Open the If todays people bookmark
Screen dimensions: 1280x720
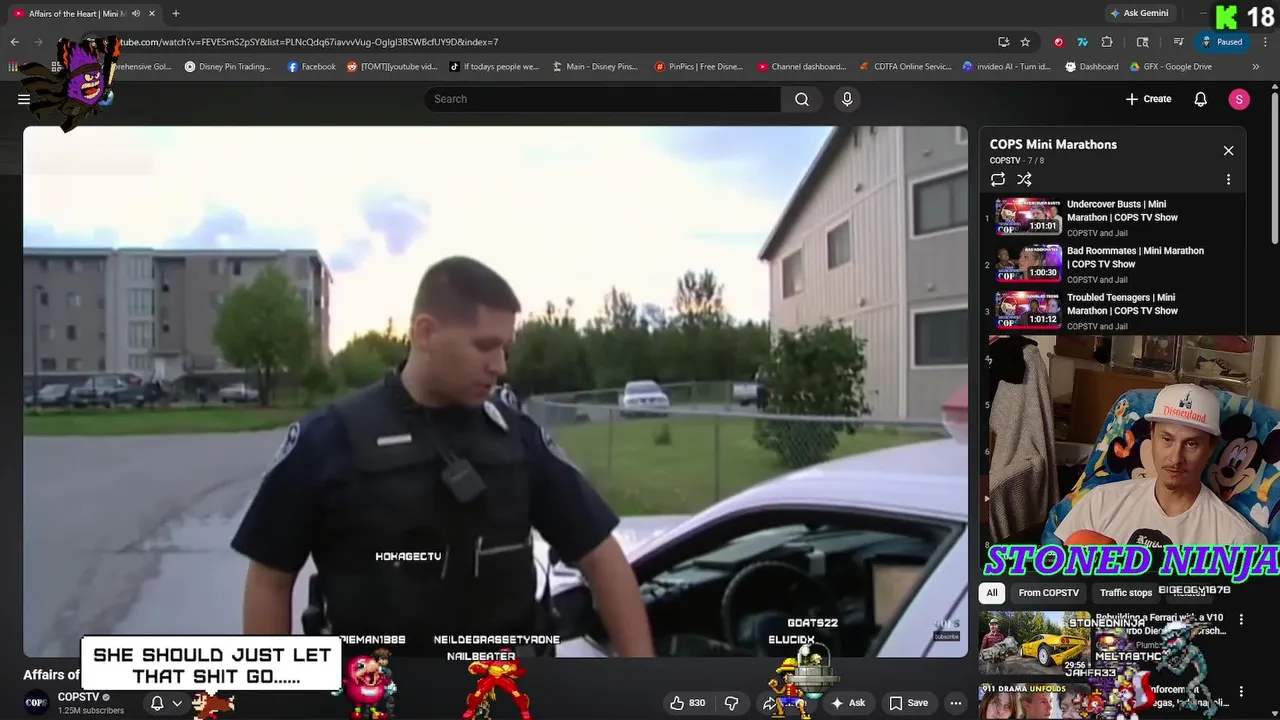[x=494, y=67]
